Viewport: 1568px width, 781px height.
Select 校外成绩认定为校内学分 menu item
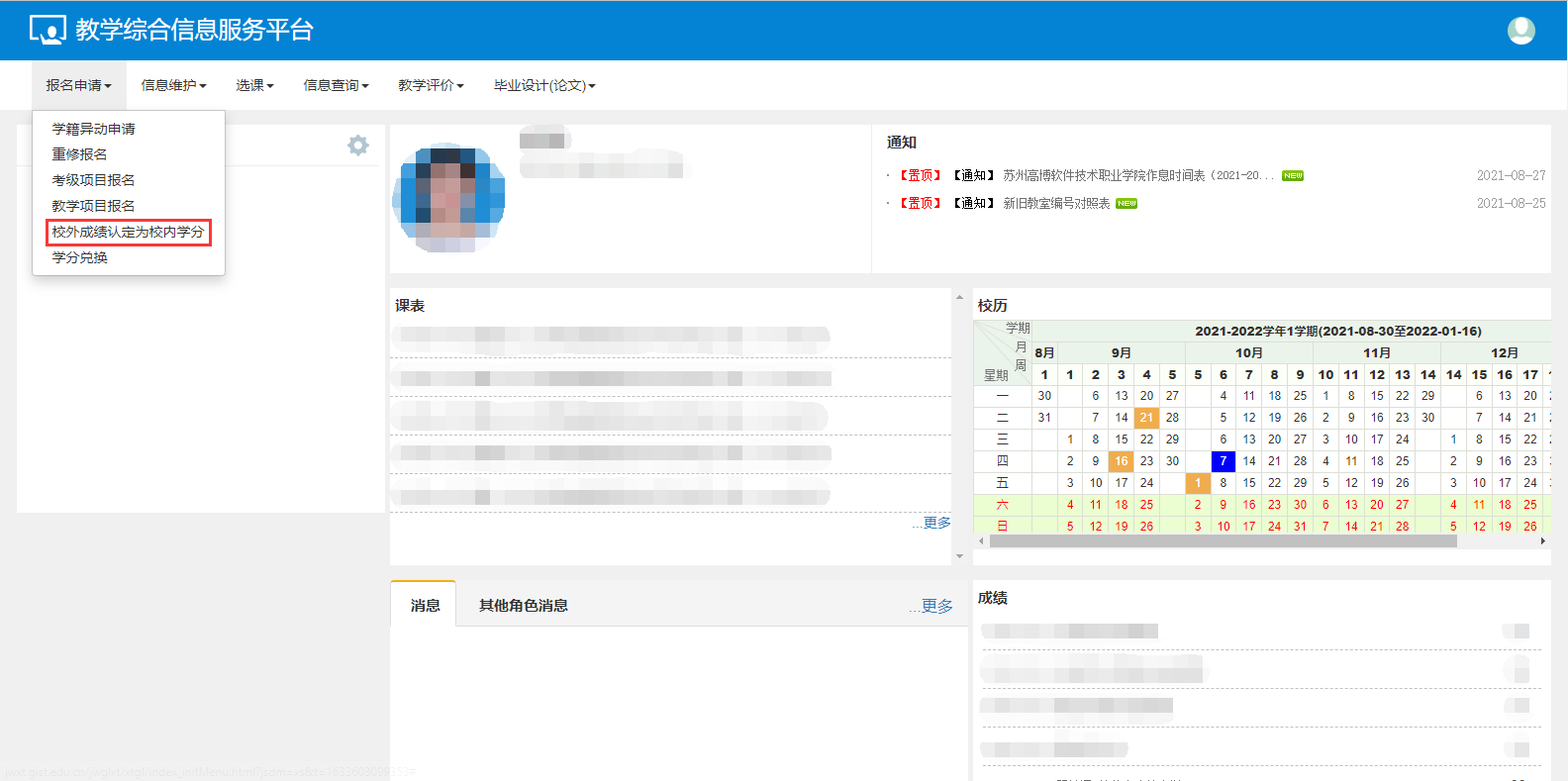pos(128,232)
